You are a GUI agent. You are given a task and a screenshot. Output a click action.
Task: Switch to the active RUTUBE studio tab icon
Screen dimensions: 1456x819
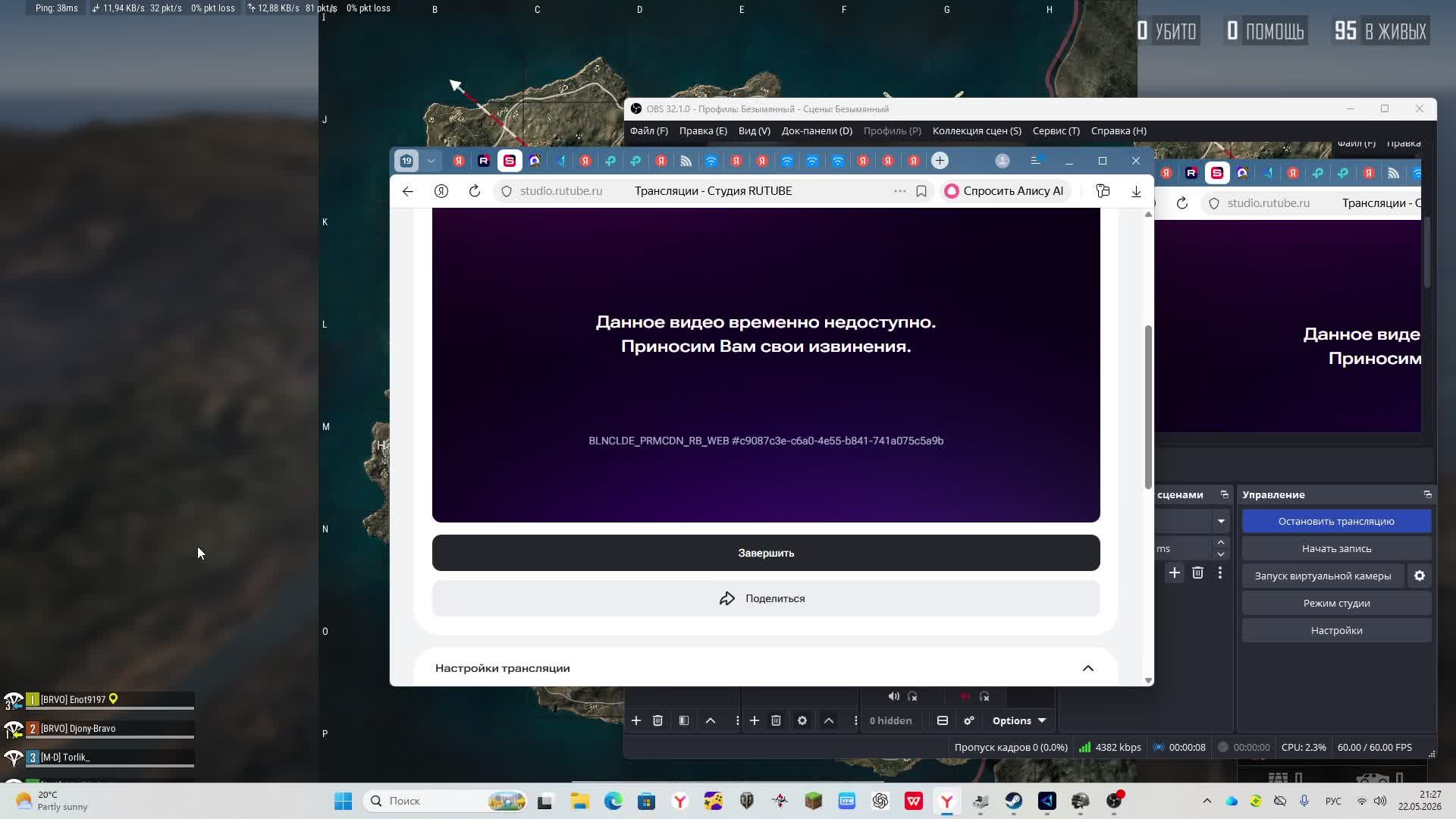[x=510, y=161]
